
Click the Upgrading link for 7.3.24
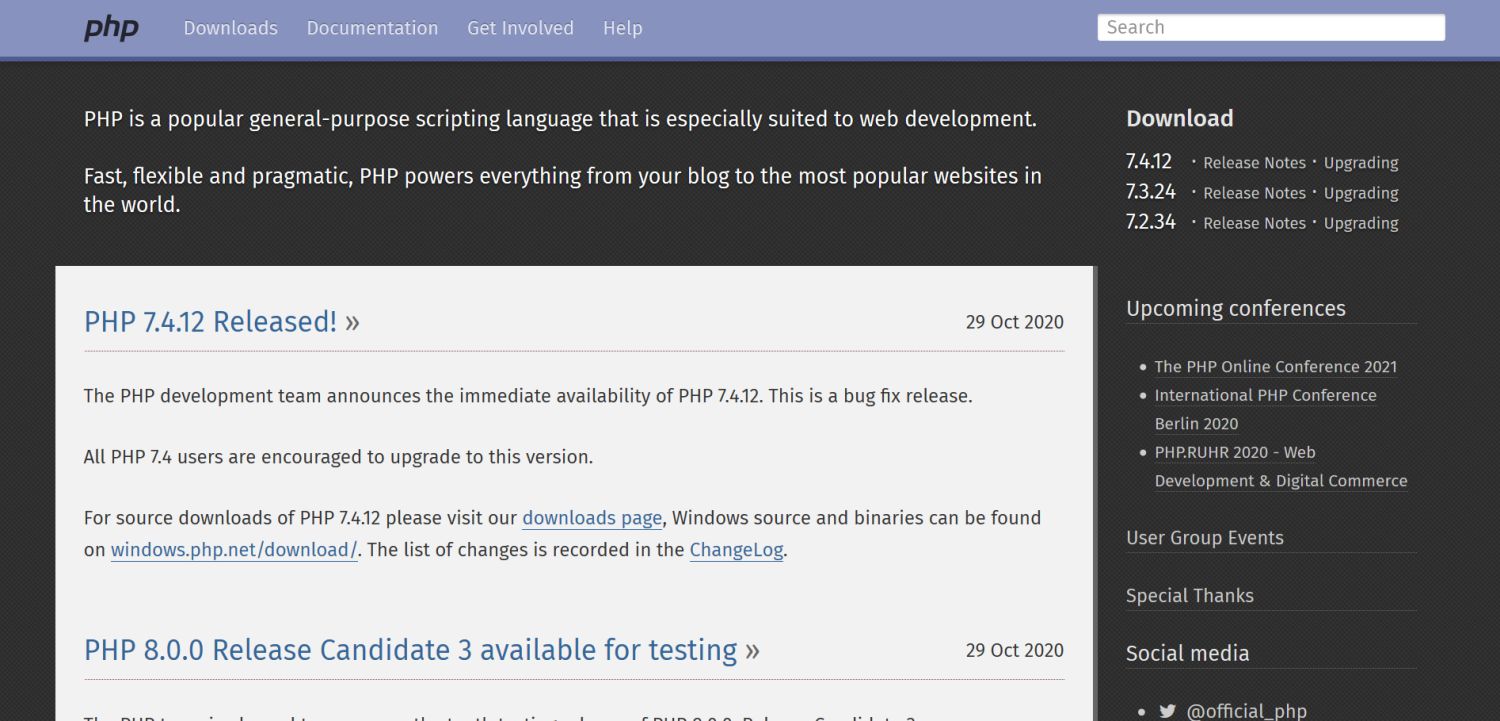(1360, 192)
